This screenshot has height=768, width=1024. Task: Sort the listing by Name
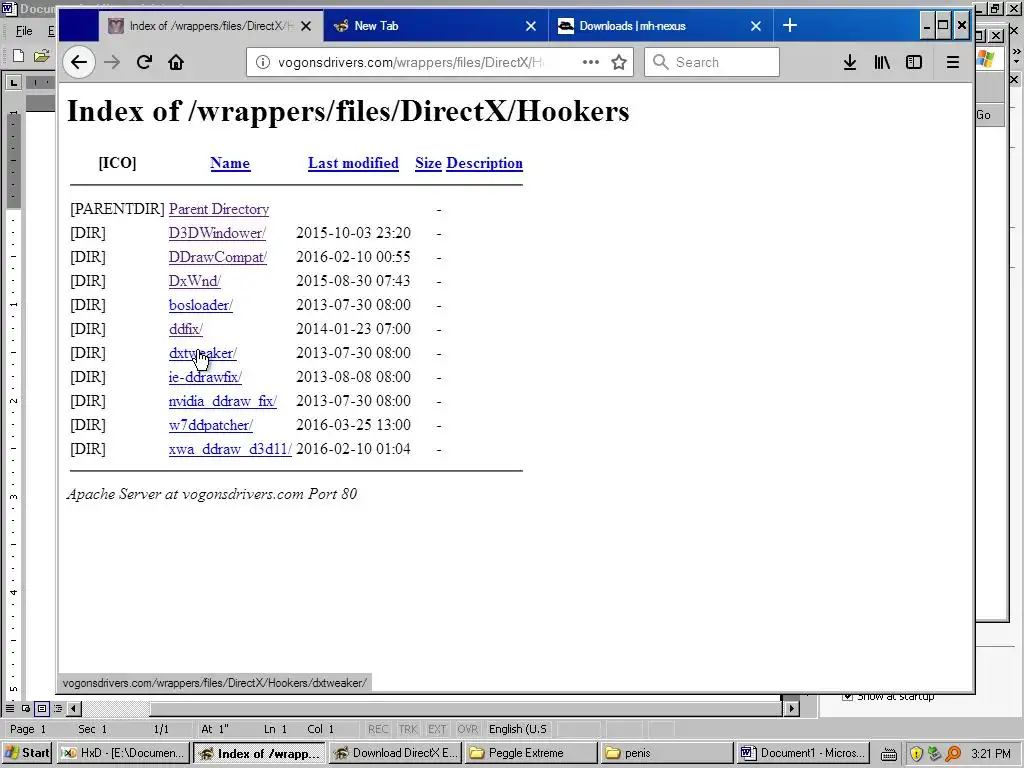click(x=230, y=163)
